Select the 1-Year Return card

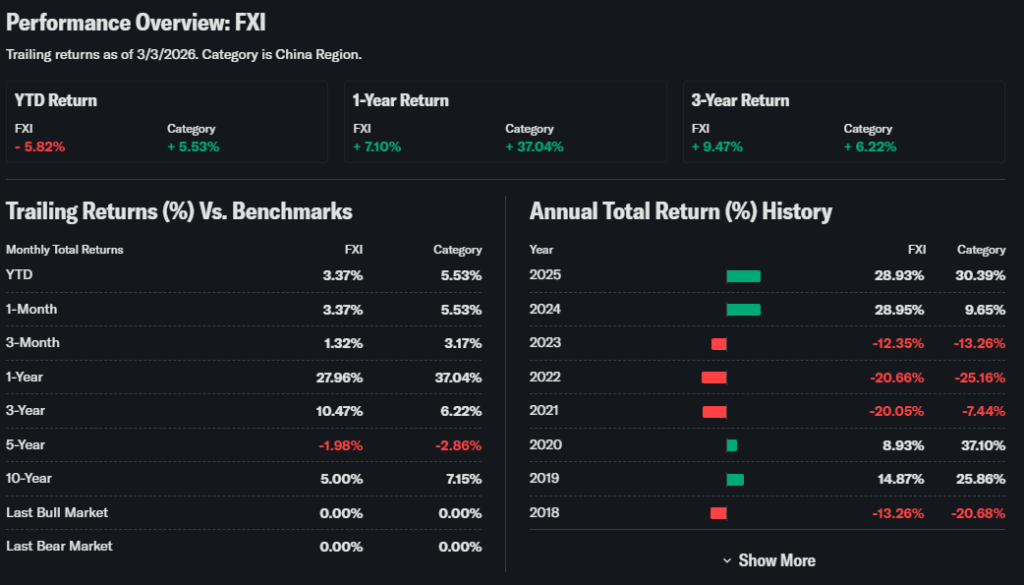coord(506,121)
